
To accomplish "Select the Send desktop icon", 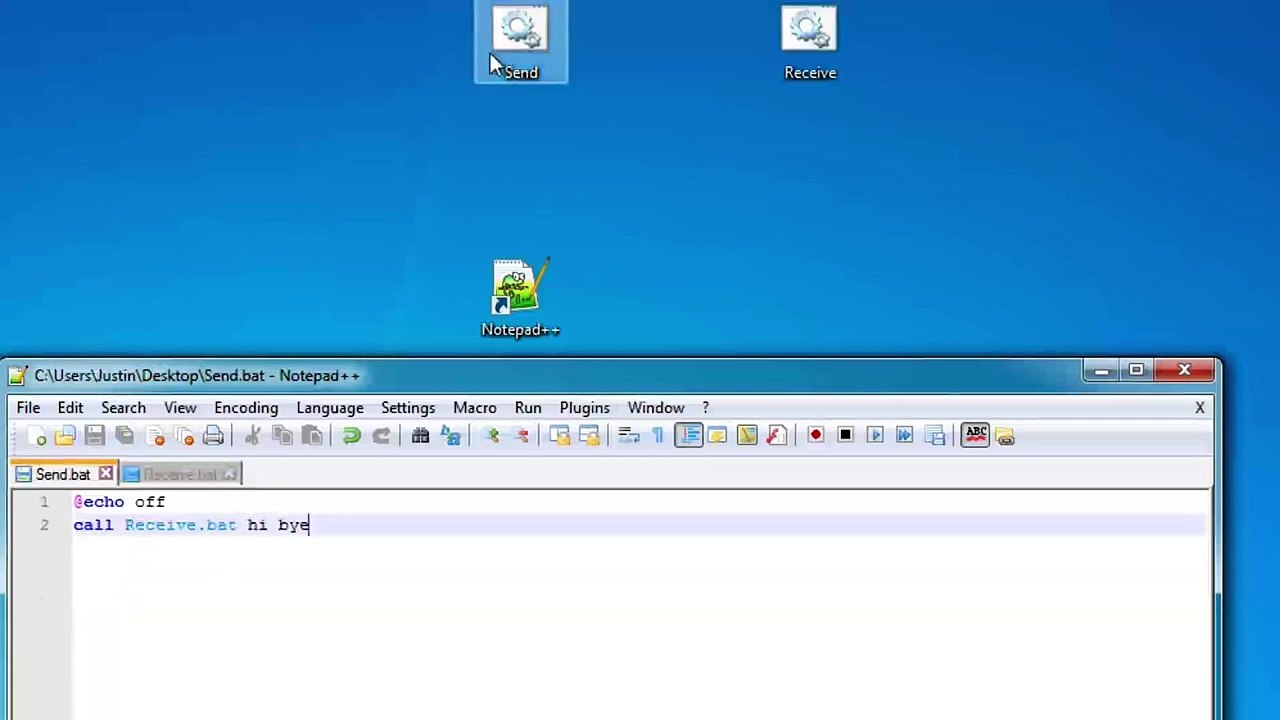I will pos(520,43).
